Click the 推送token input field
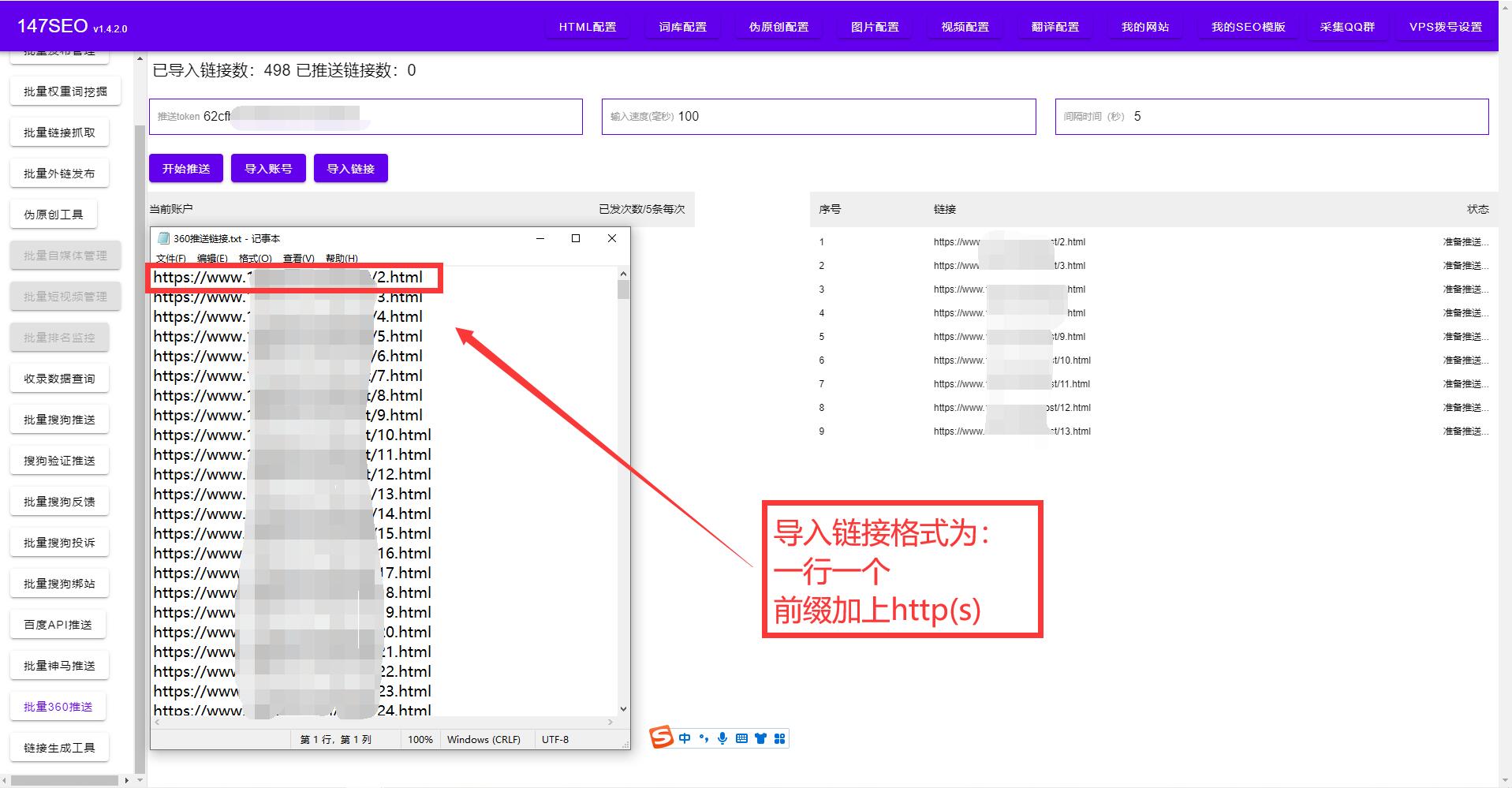Image resolution: width=1512 pixels, height=788 pixels. 365,116
